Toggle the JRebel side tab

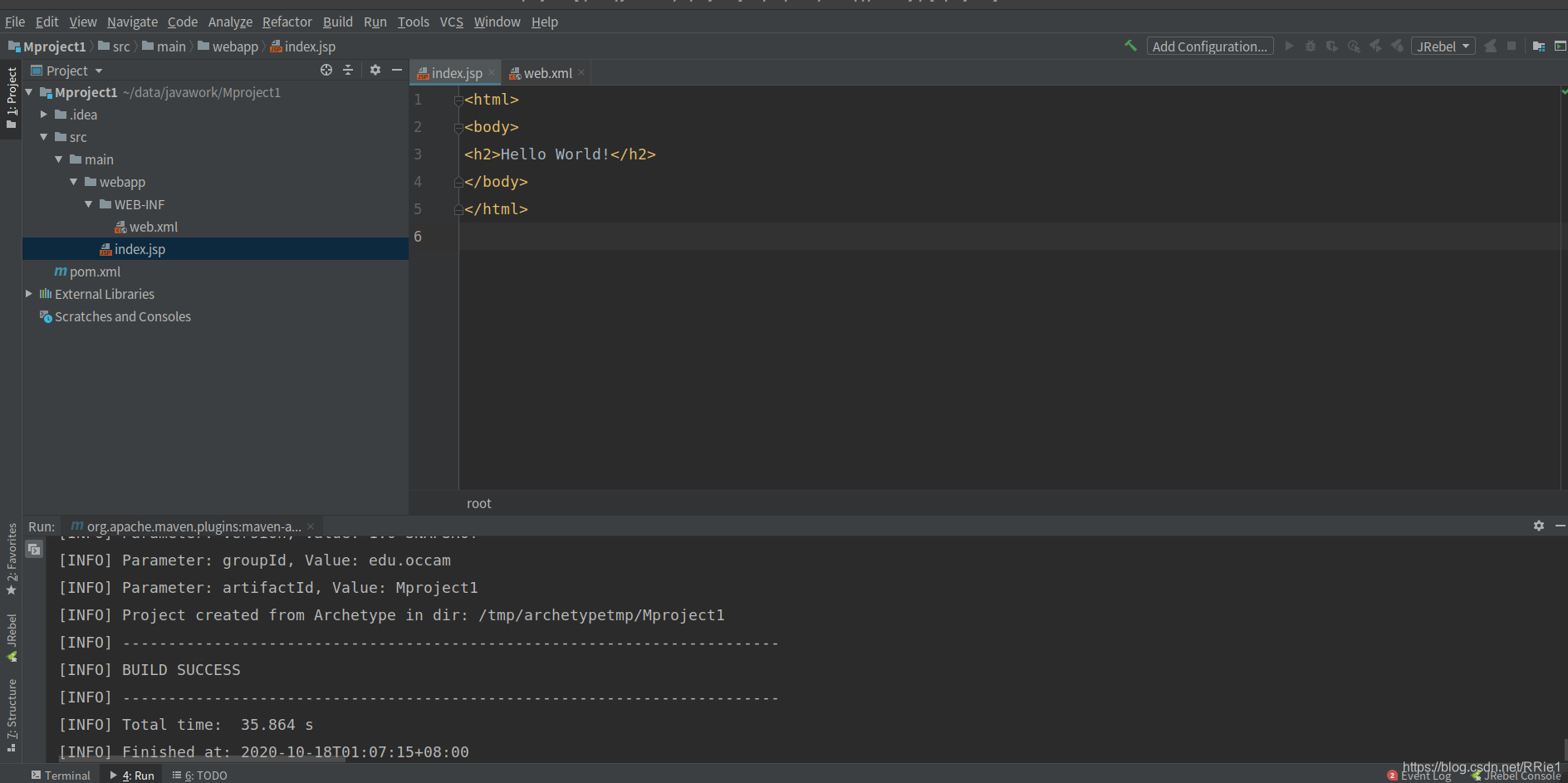point(12,638)
